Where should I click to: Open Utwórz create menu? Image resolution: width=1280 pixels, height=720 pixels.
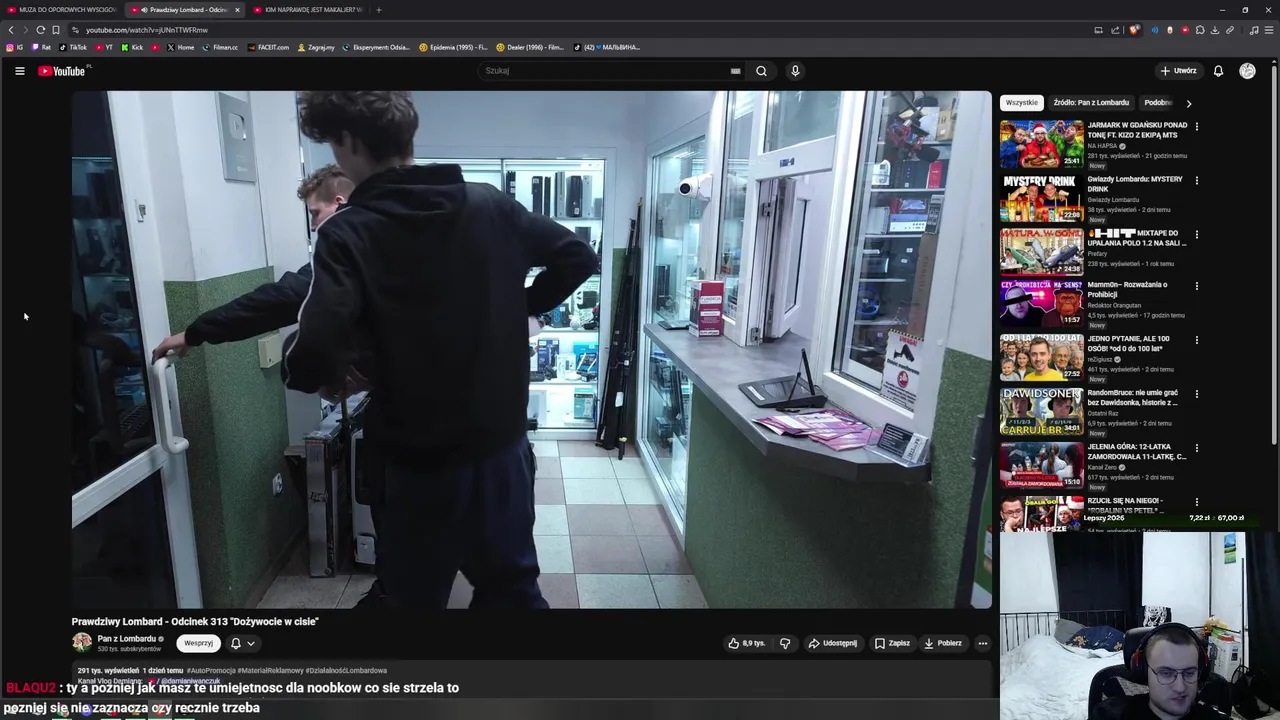[x=1178, y=71]
